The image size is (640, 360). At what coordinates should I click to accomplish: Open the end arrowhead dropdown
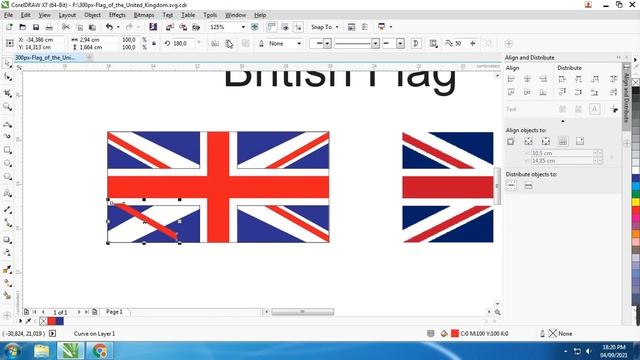pos(400,43)
